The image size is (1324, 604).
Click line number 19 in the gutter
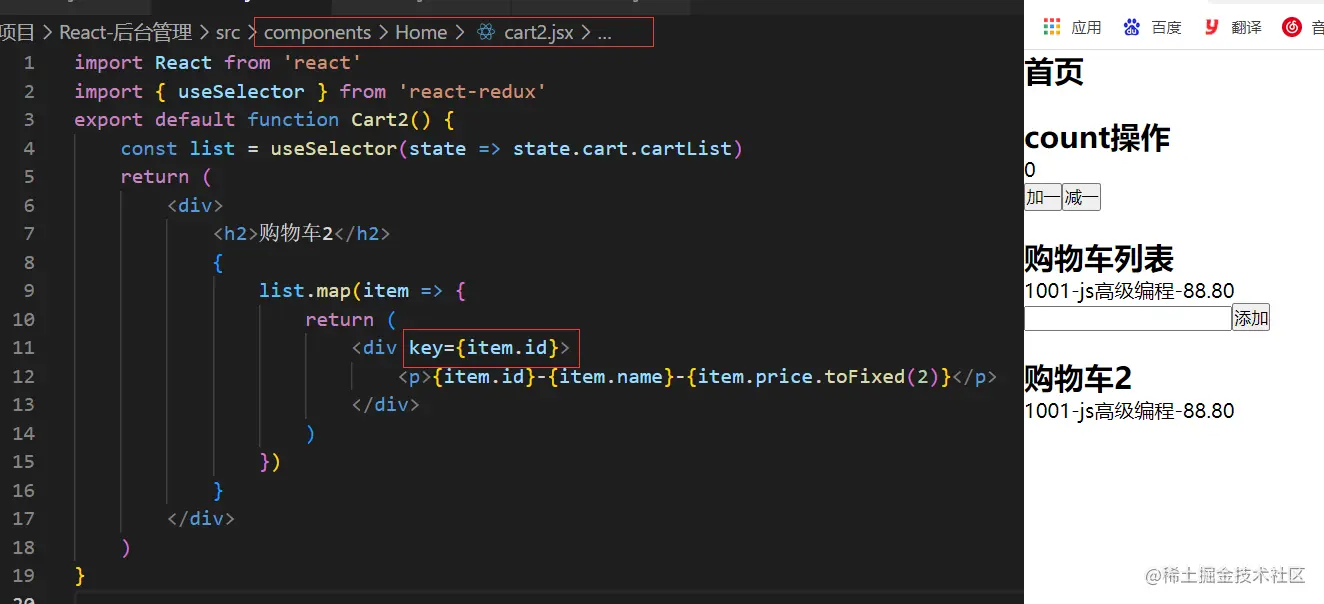(24, 576)
